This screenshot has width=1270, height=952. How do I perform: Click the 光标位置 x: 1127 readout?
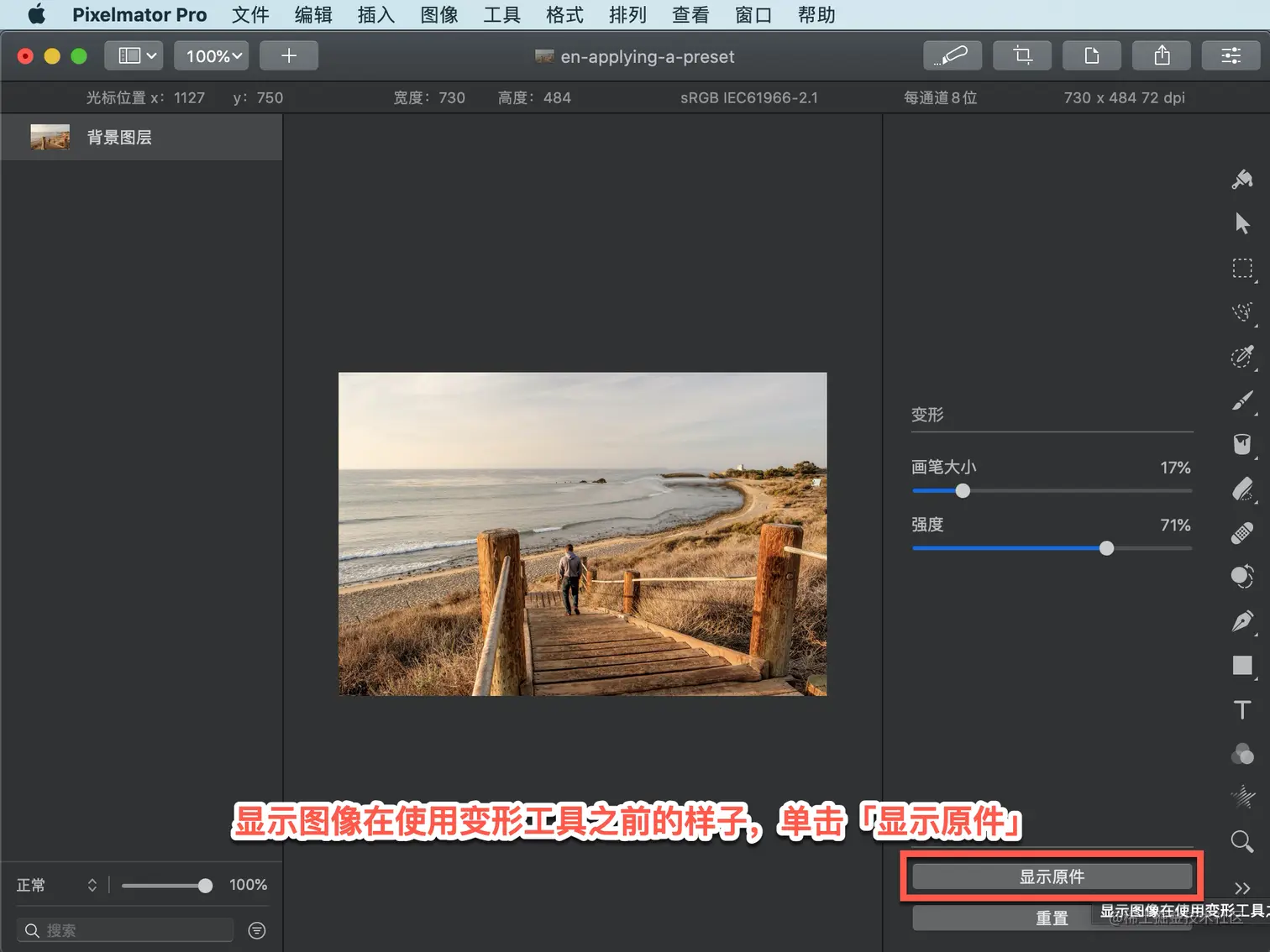coord(145,97)
